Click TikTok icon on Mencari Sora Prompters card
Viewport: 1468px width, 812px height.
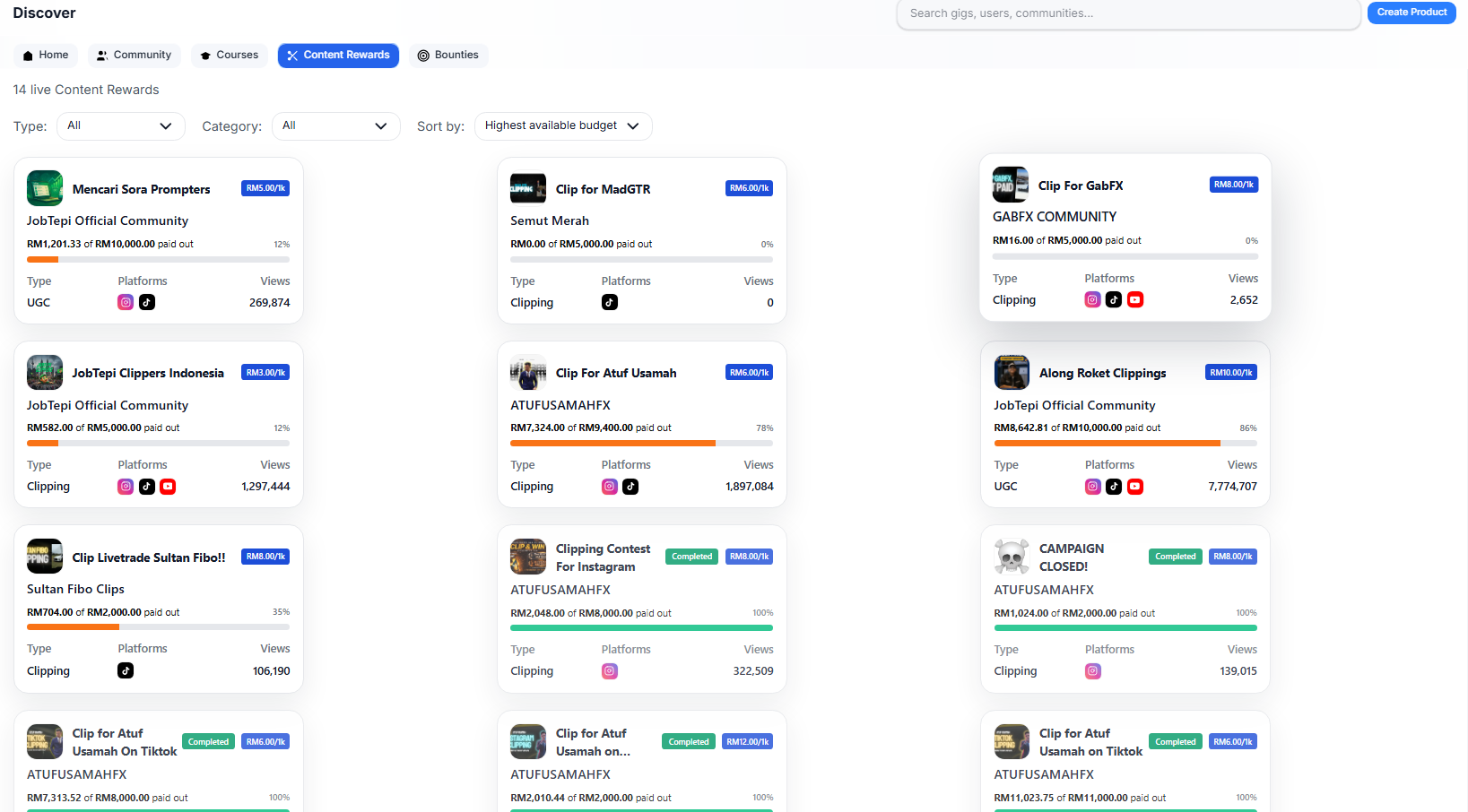(147, 303)
